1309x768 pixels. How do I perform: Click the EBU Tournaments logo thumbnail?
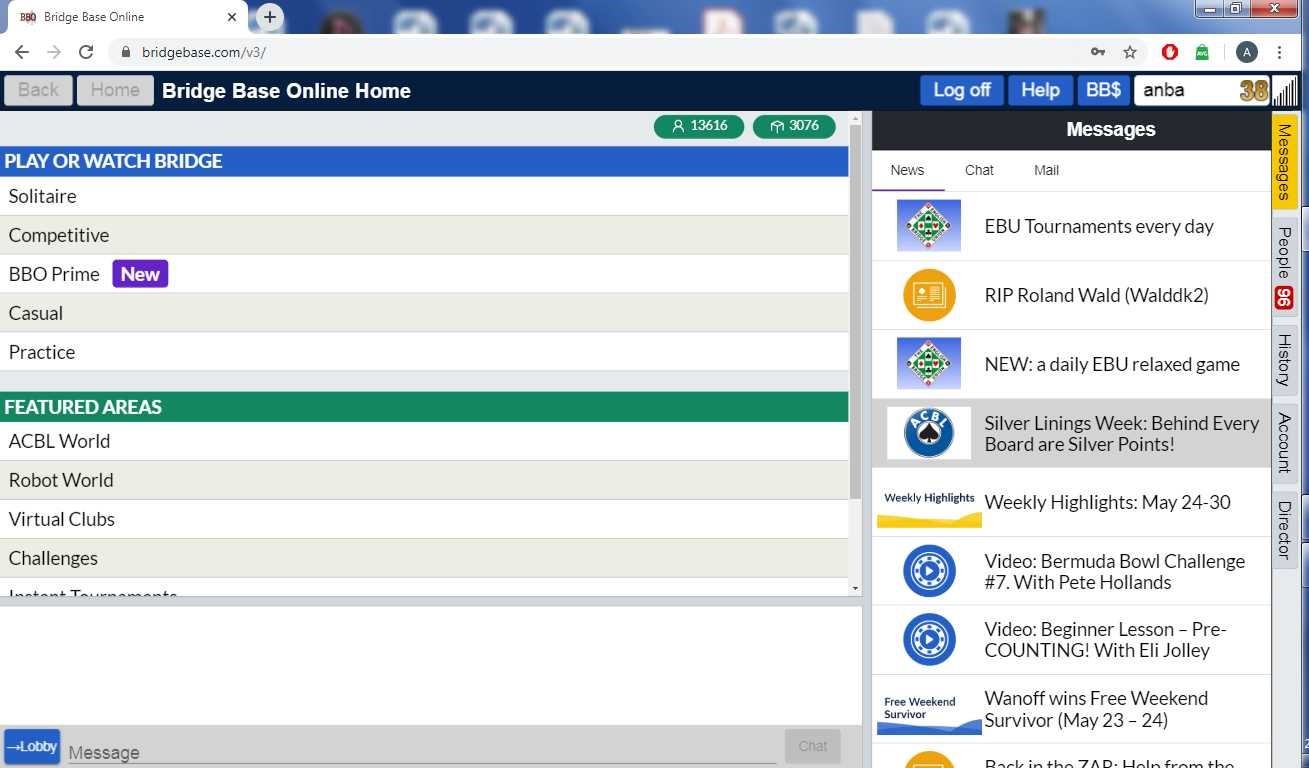(928, 226)
